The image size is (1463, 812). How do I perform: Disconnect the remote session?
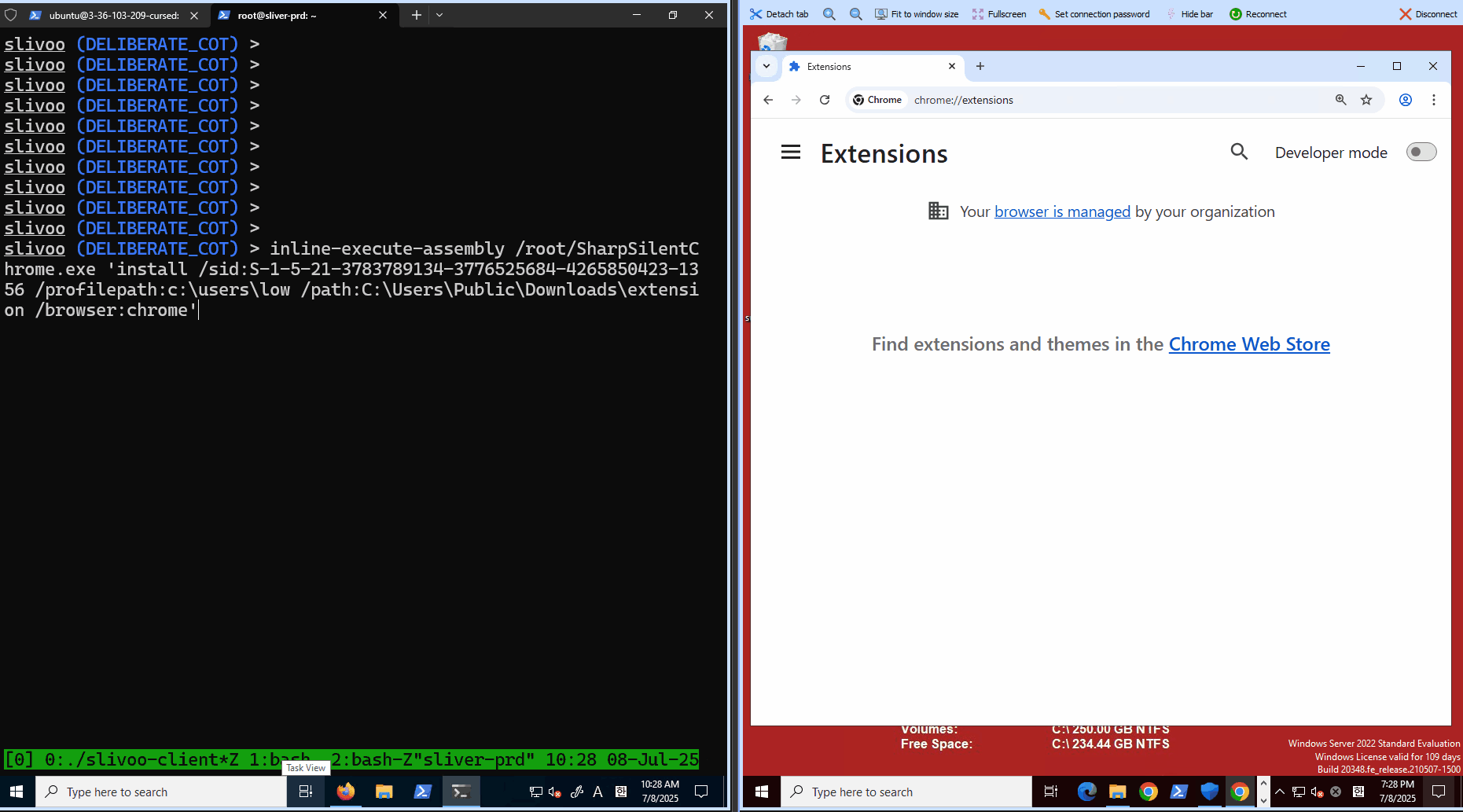[1428, 14]
